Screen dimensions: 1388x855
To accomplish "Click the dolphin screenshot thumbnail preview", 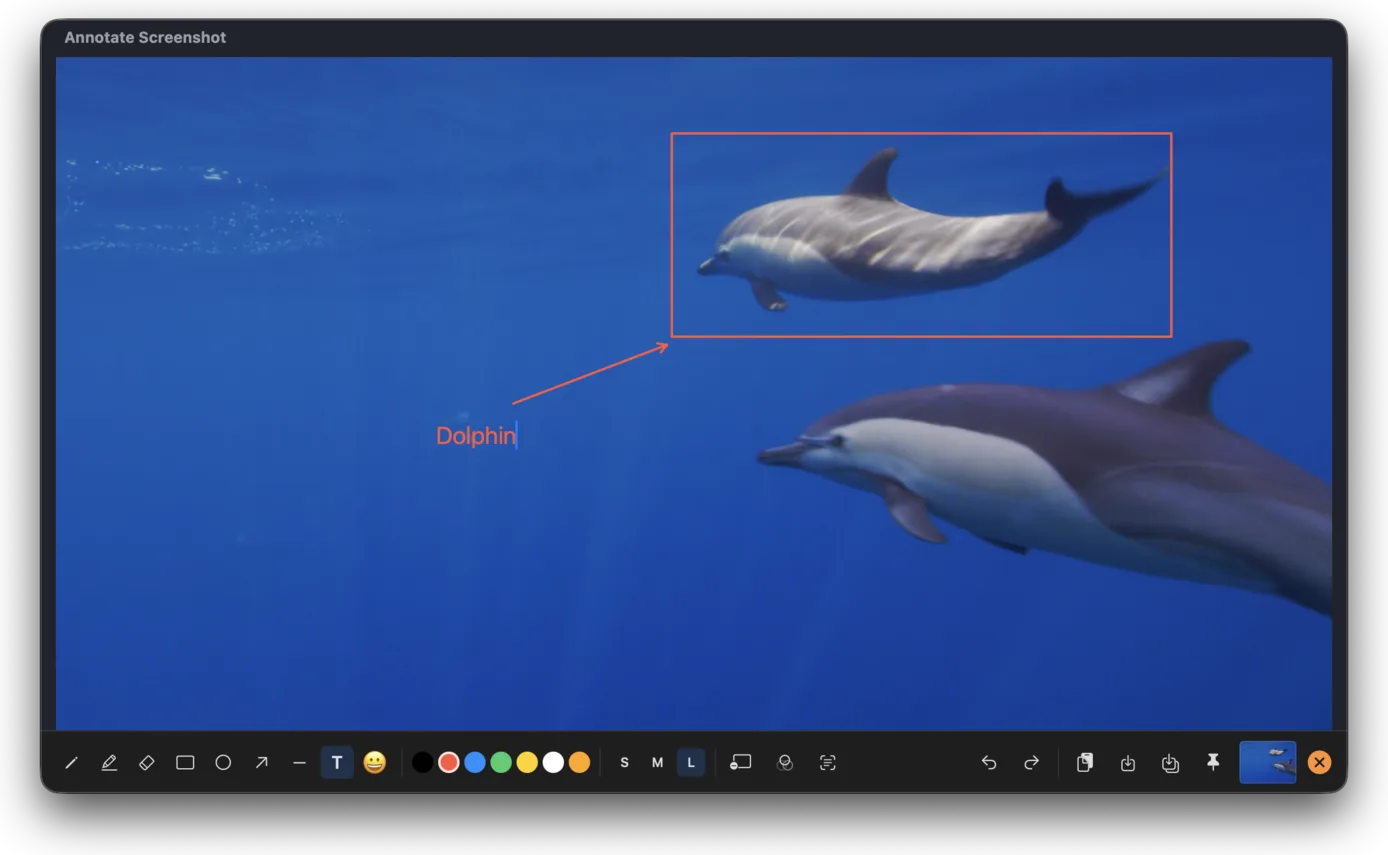I will [1268, 762].
